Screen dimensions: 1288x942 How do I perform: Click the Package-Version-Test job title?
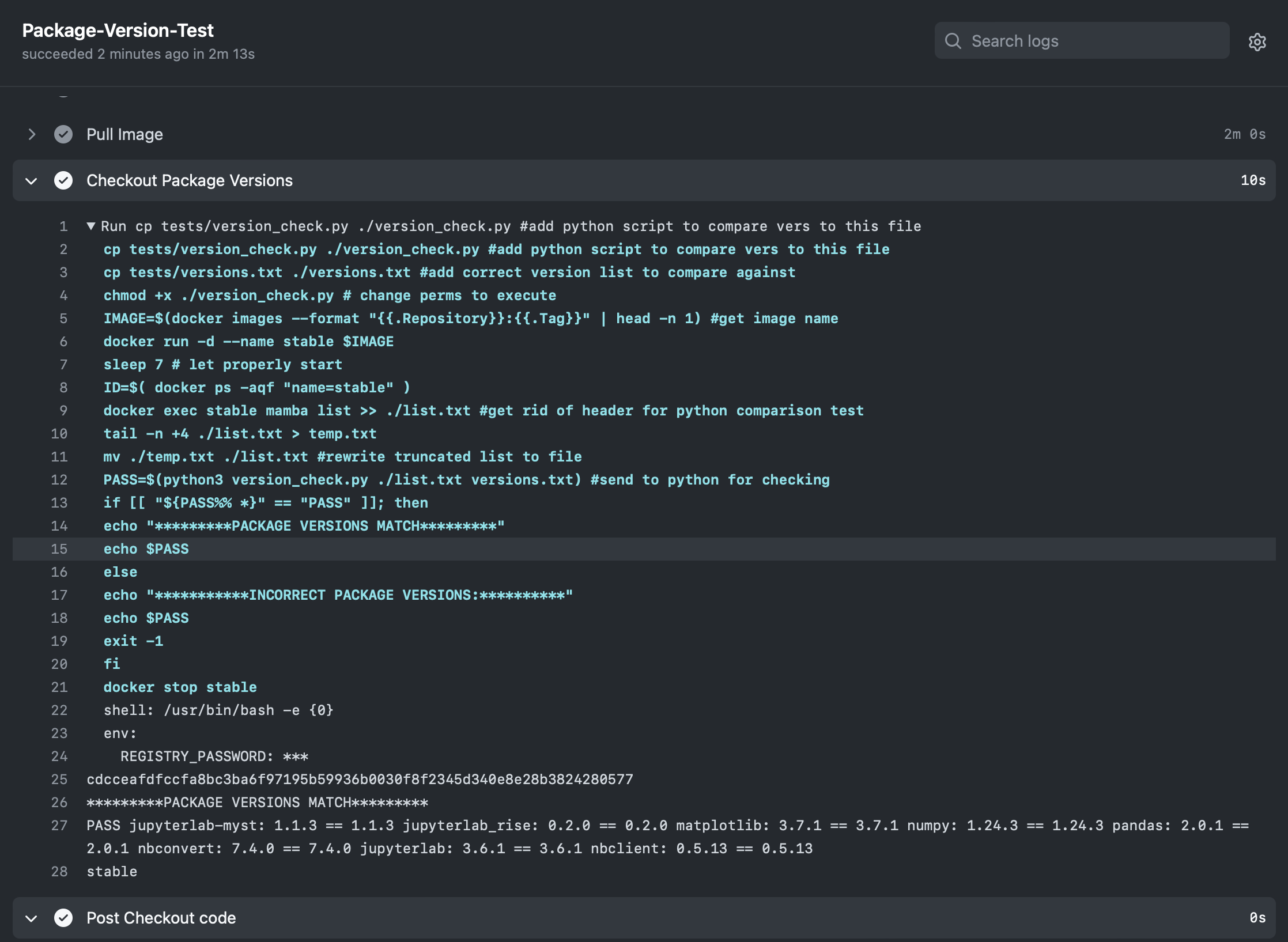[x=118, y=30]
